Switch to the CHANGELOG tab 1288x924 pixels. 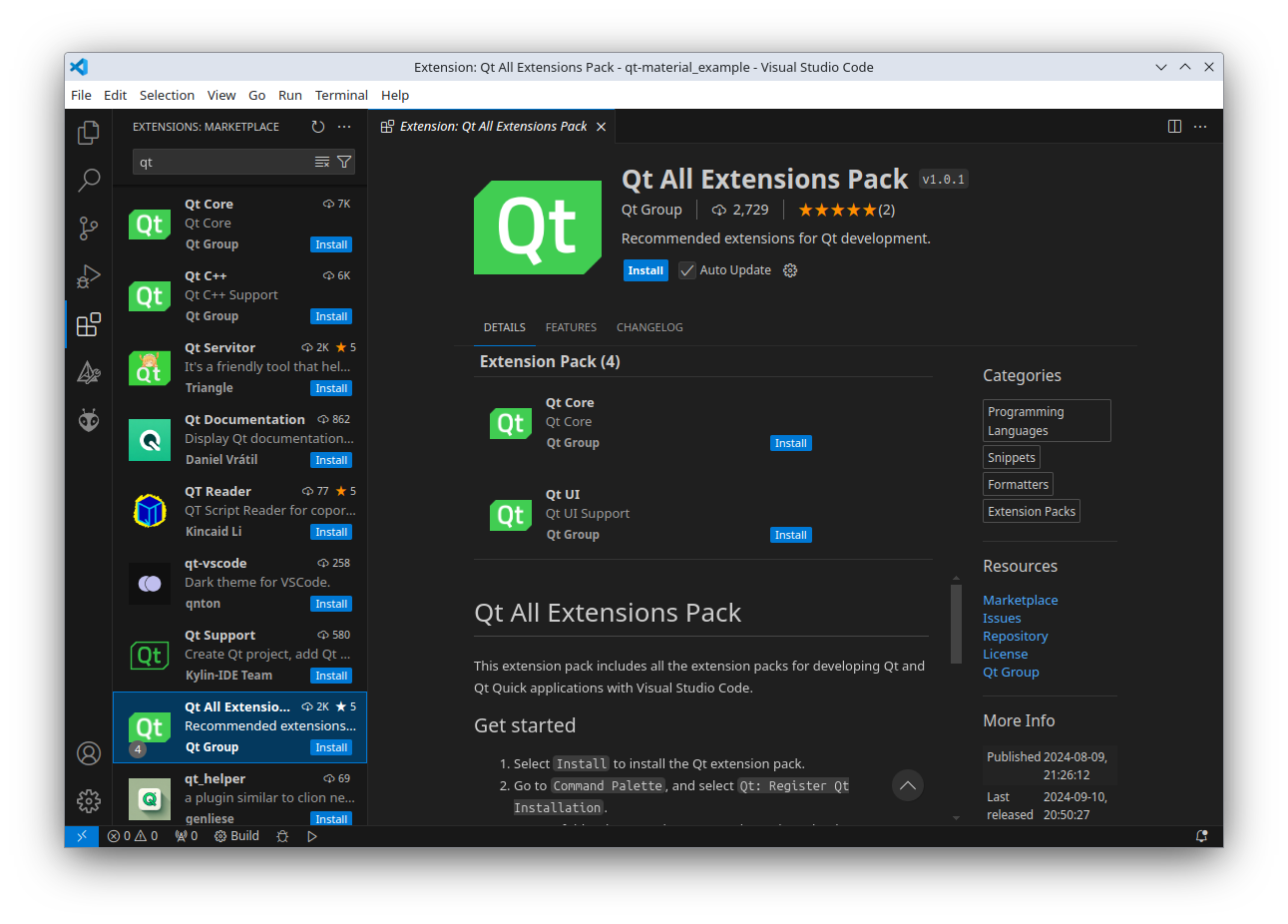649,327
